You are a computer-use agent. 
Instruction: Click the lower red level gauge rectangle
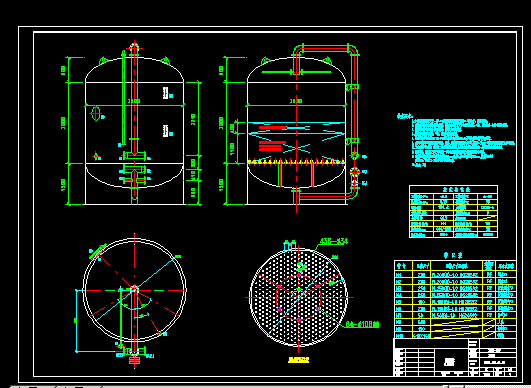pyautogui.click(x=166, y=131)
